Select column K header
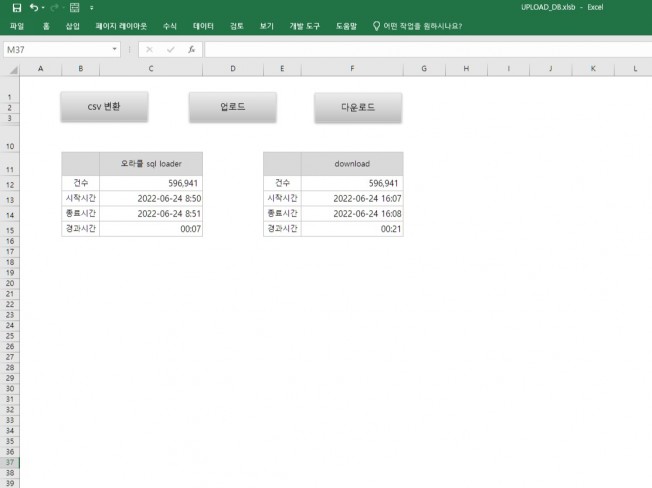Image resolution: width=652 pixels, height=488 pixels. [x=593, y=69]
